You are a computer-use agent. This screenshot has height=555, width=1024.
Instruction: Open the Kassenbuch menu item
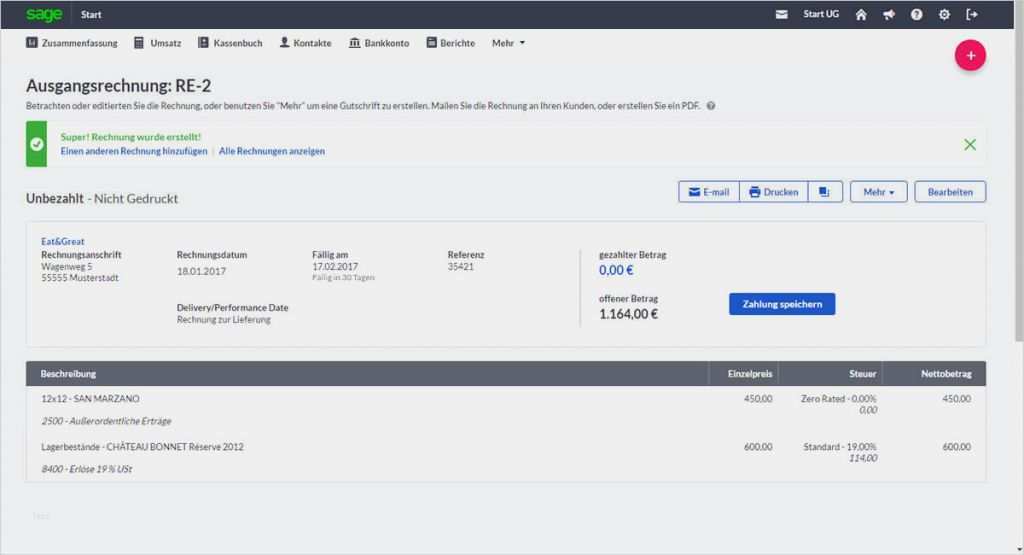pos(230,43)
